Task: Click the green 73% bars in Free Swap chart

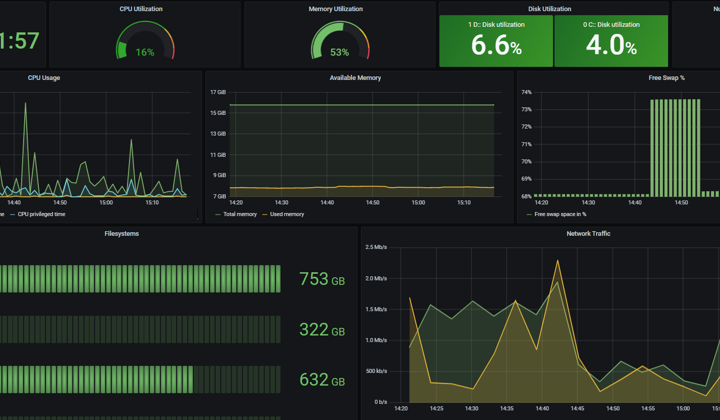Action: [x=675, y=148]
